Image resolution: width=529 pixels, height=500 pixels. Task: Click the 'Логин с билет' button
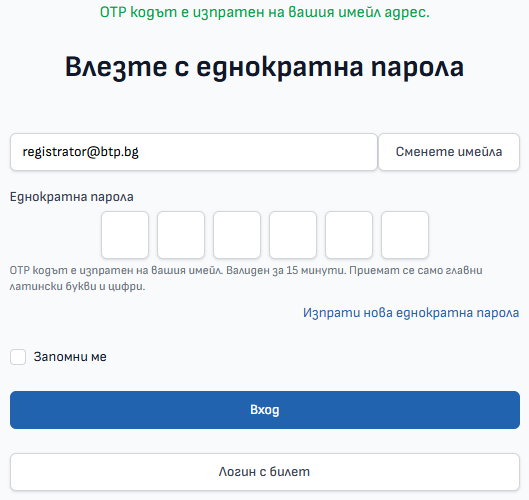[x=265, y=472]
